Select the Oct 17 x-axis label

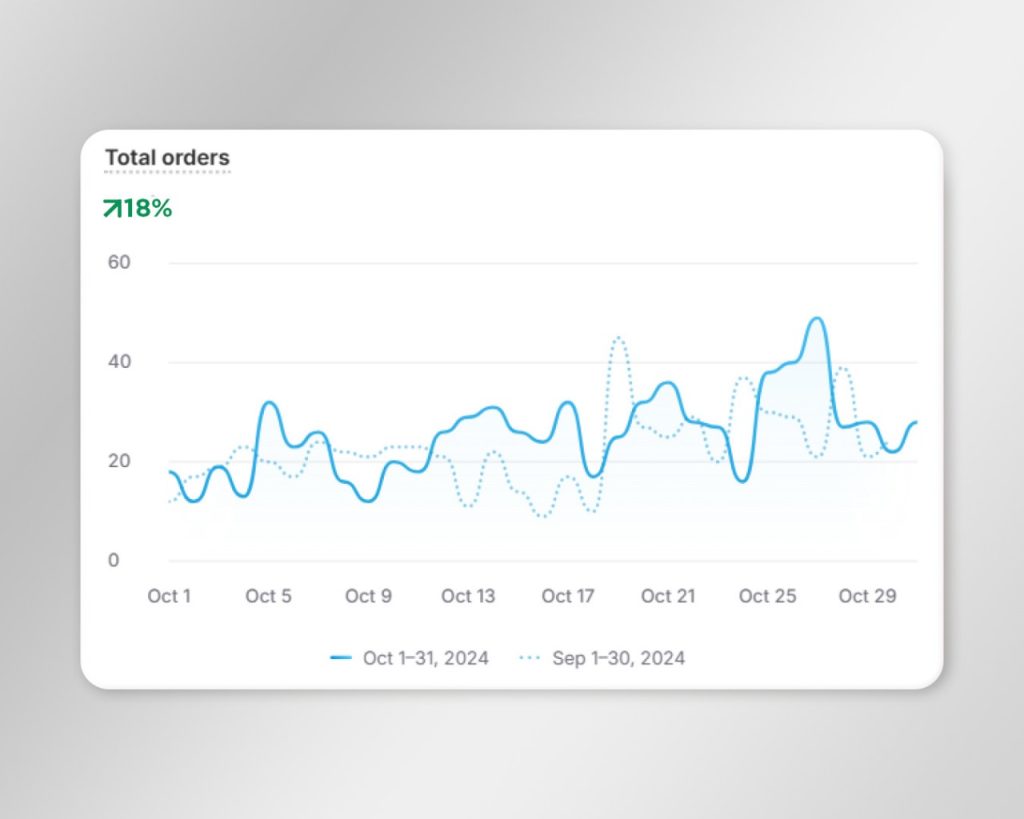tap(568, 596)
